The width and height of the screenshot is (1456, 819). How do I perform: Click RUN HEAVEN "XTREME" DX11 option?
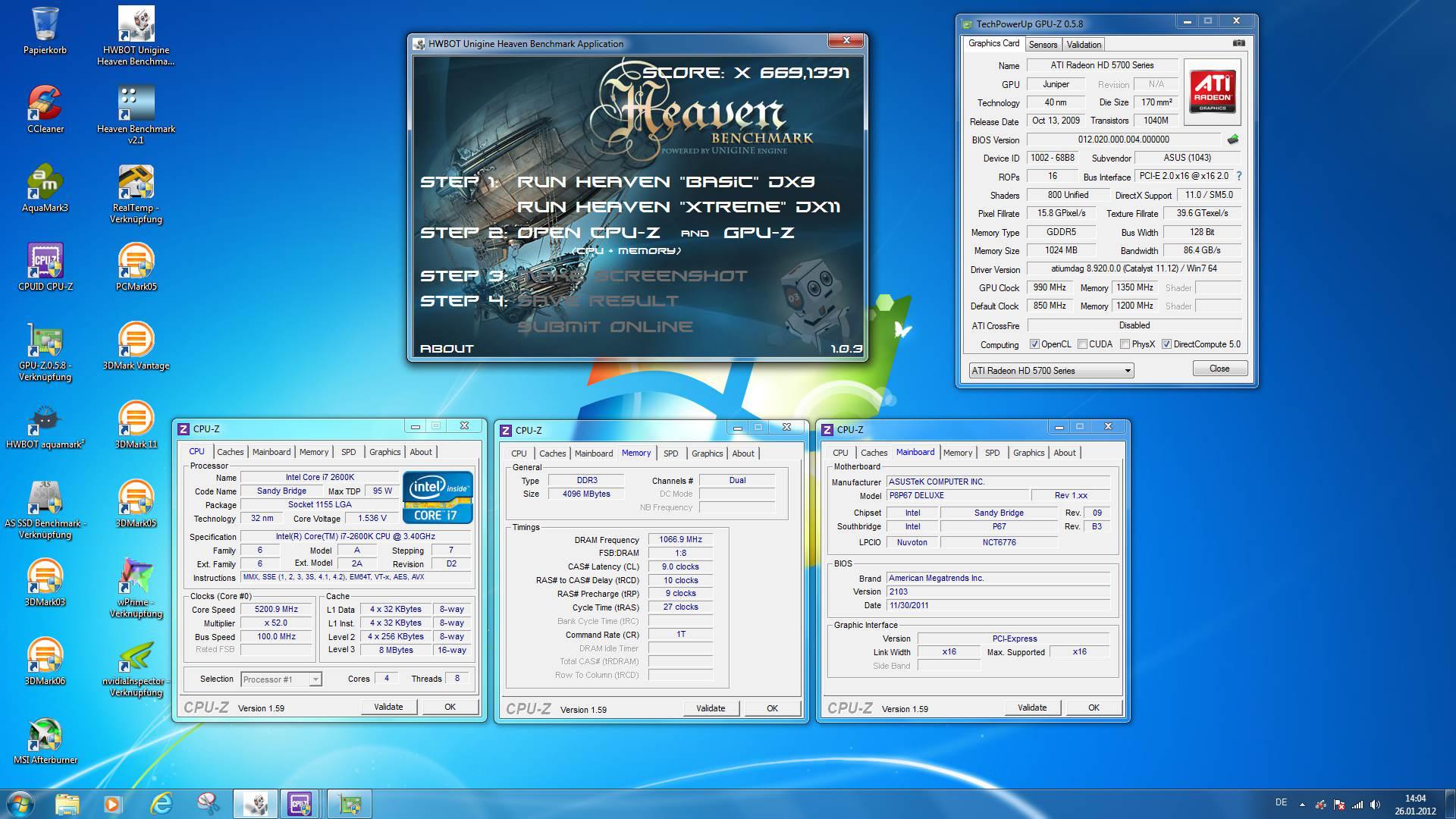click(678, 207)
